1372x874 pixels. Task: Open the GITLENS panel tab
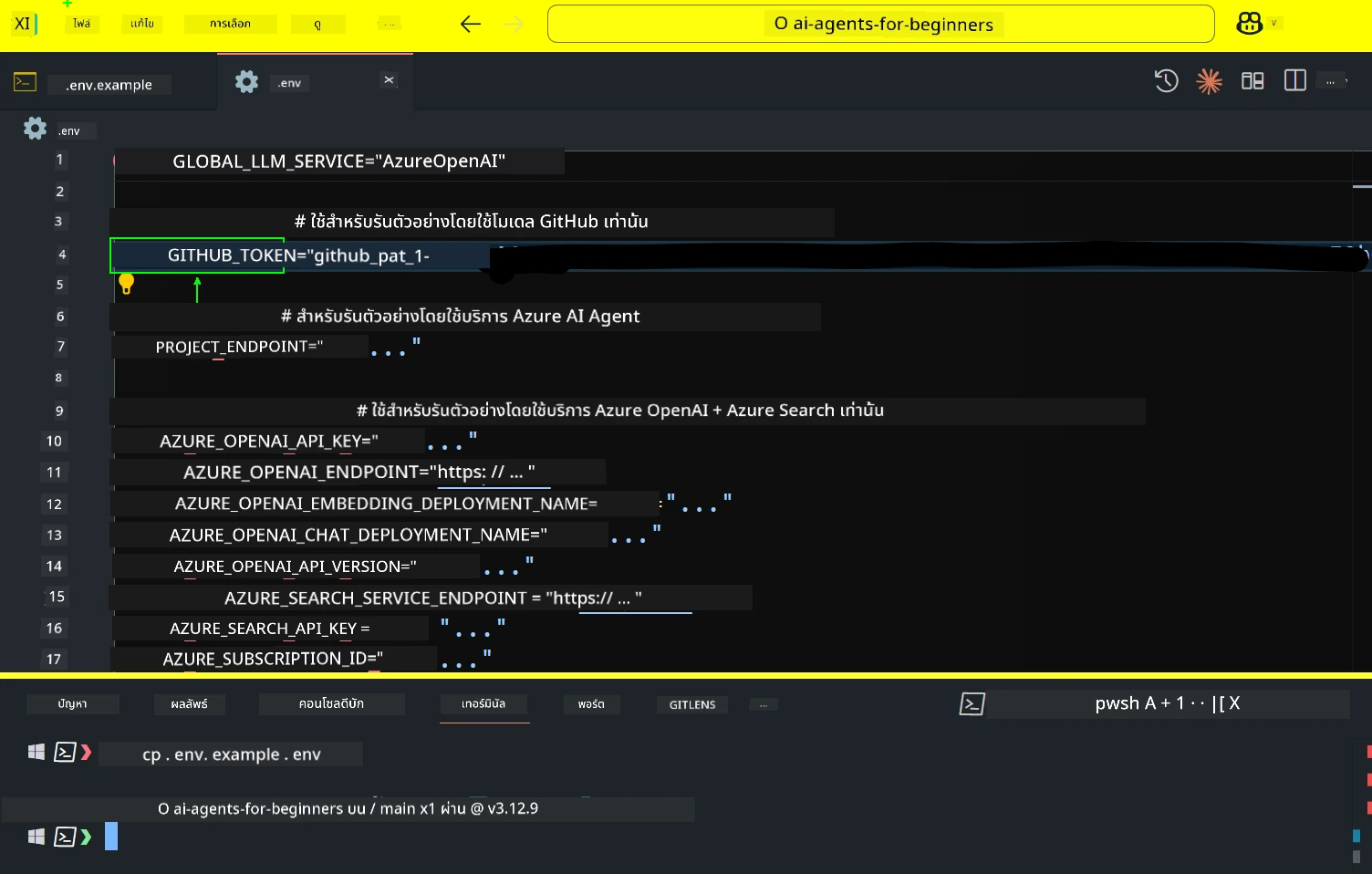691,704
